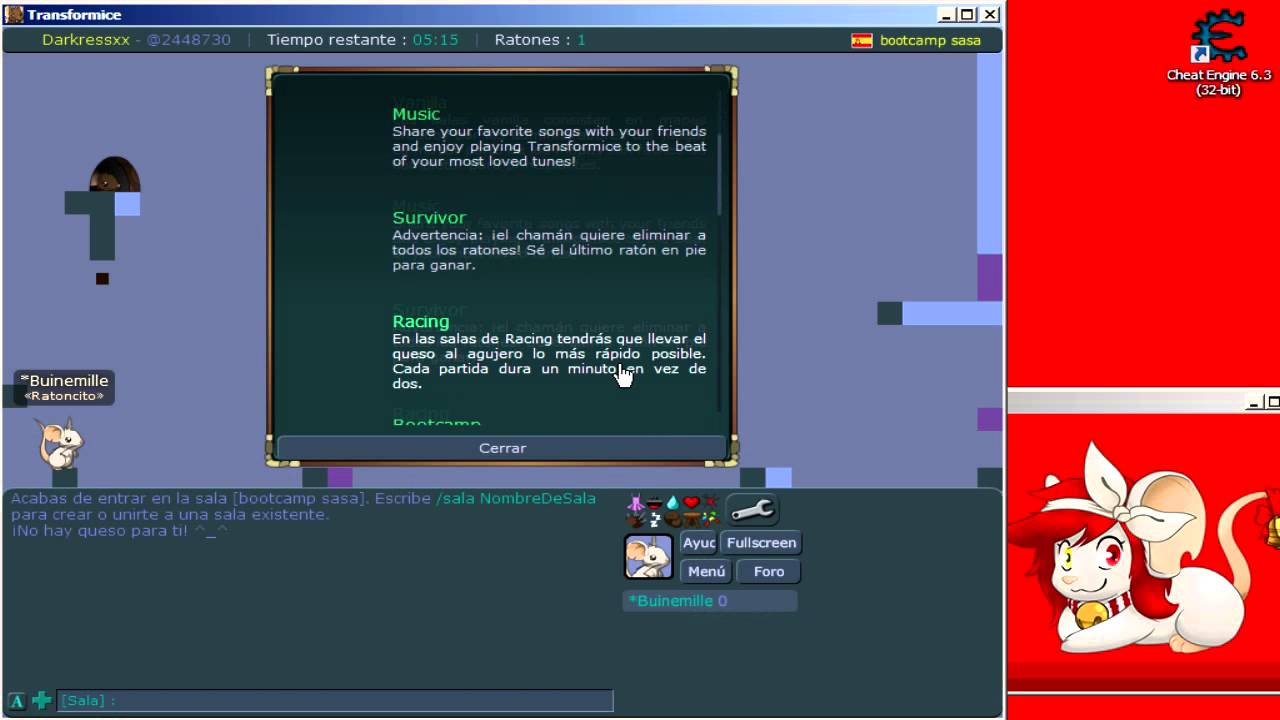Close the dialog with Cerrar
The height and width of the screenshot is (720, 1280).
[502, 448]
